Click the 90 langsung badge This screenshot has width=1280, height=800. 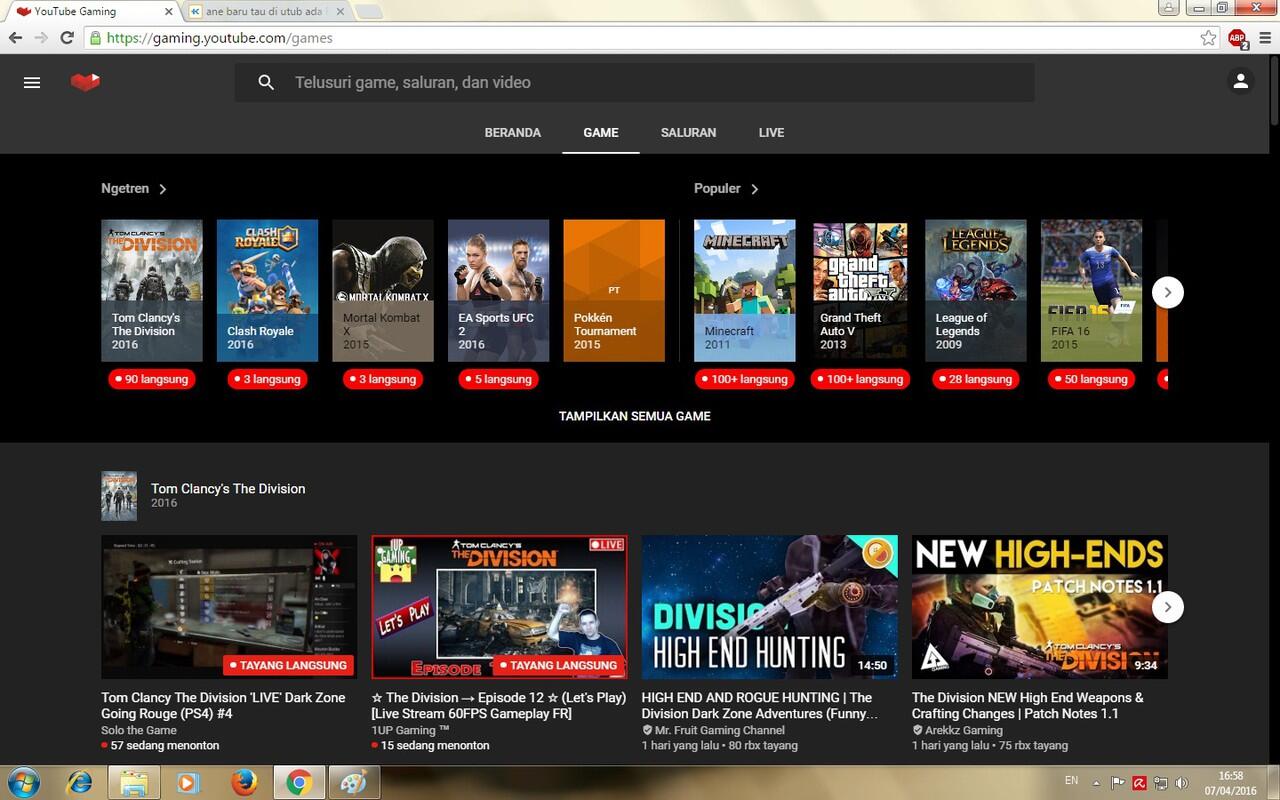coord(152,379)
